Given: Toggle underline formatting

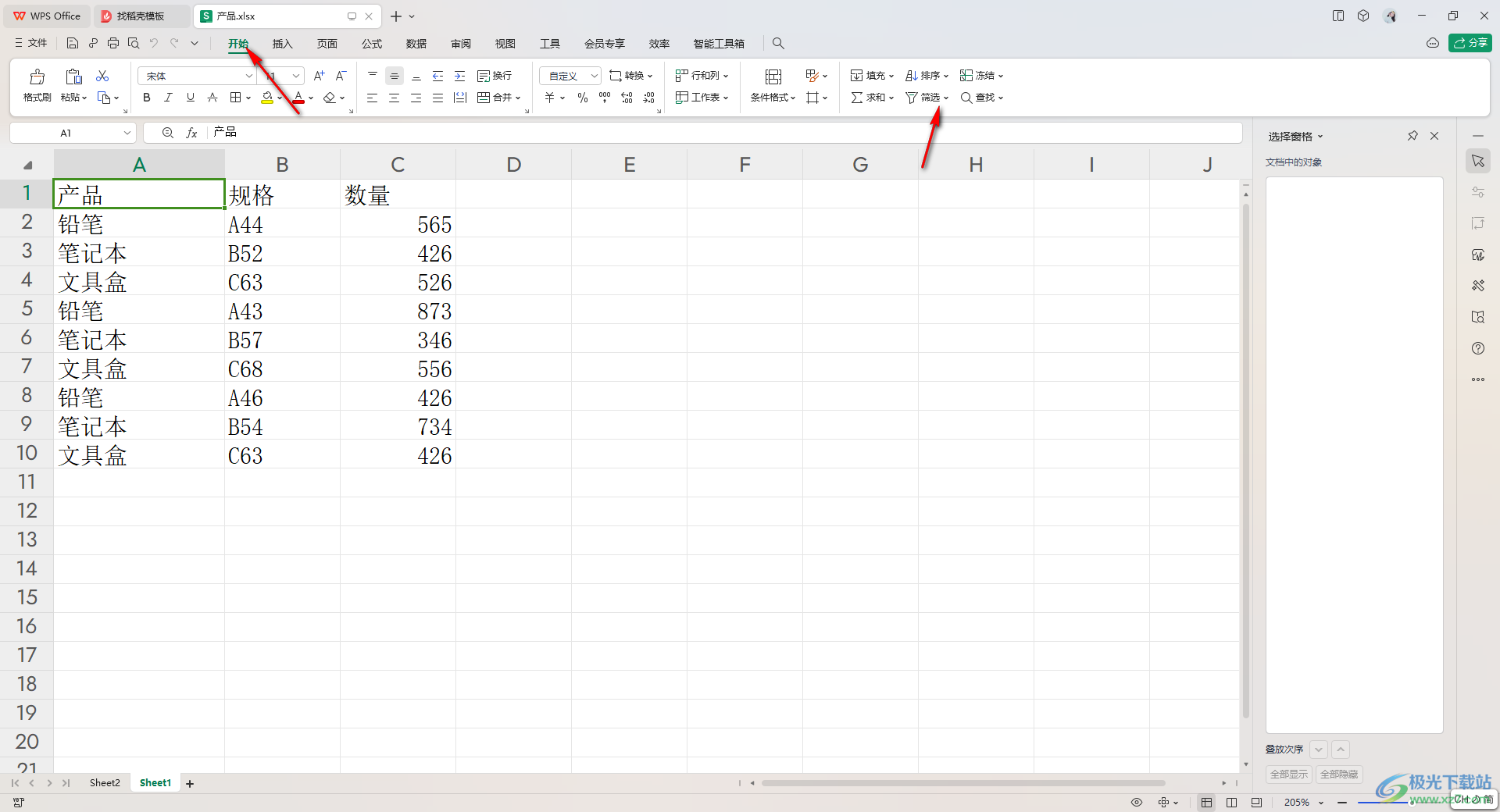Looking at the screenshot, I should coord(190,98).
